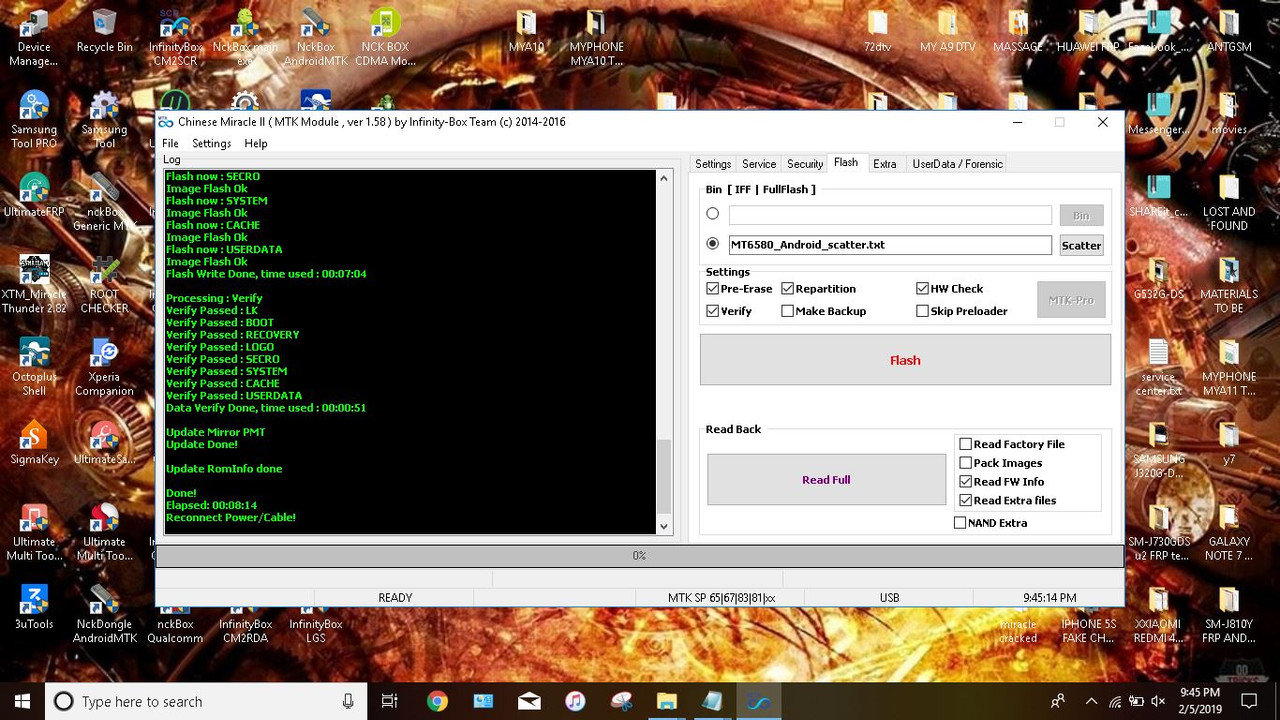This screenshot has width=1280, height=720.
Task: Open the File menu
Action: pos(170,143)
